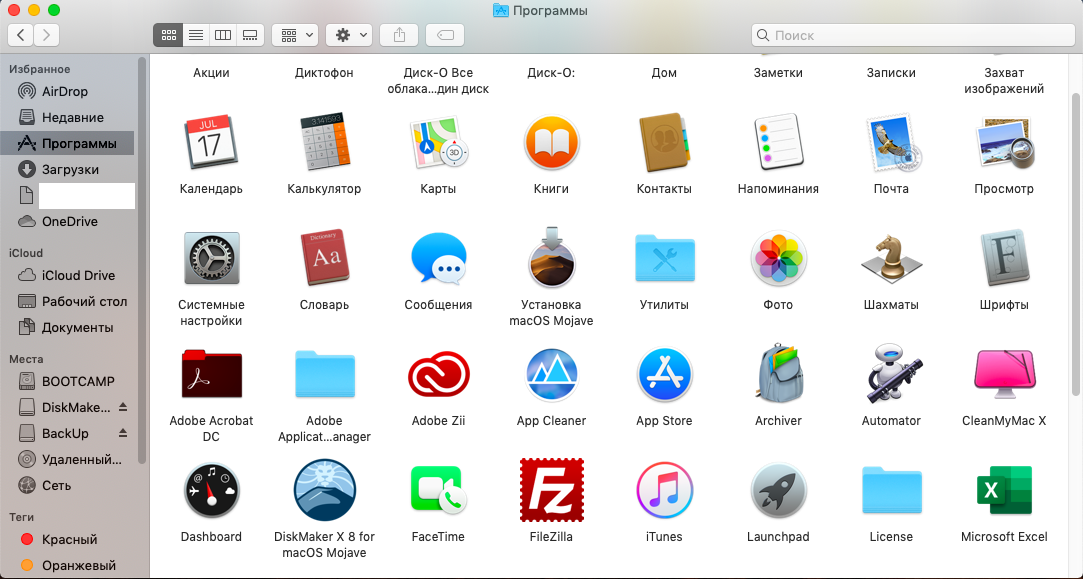Click the Microsoft Excel icon
Screen dimensions: 1083x579
(x=1004, y=490)
